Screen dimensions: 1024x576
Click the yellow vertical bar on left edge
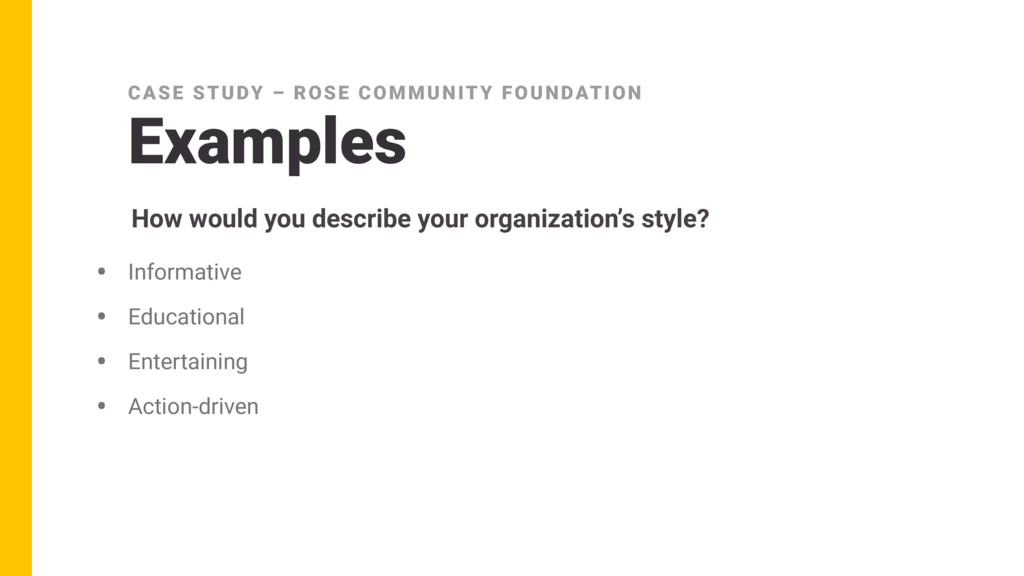(16, 288)
